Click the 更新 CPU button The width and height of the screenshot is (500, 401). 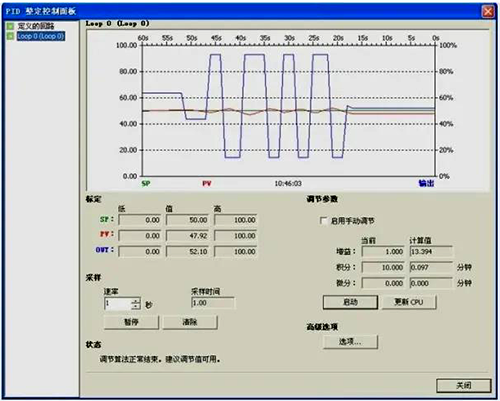[409, 302]
